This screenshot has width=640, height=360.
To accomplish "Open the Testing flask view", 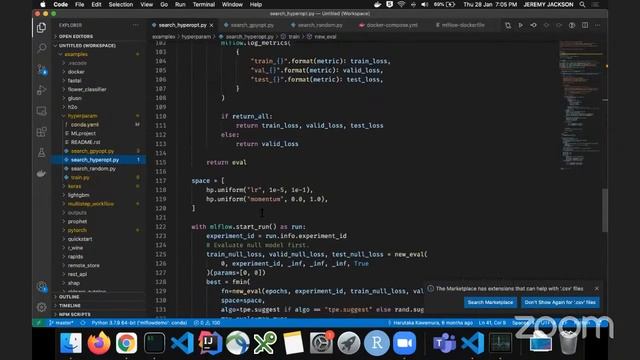I will point(41,153).
